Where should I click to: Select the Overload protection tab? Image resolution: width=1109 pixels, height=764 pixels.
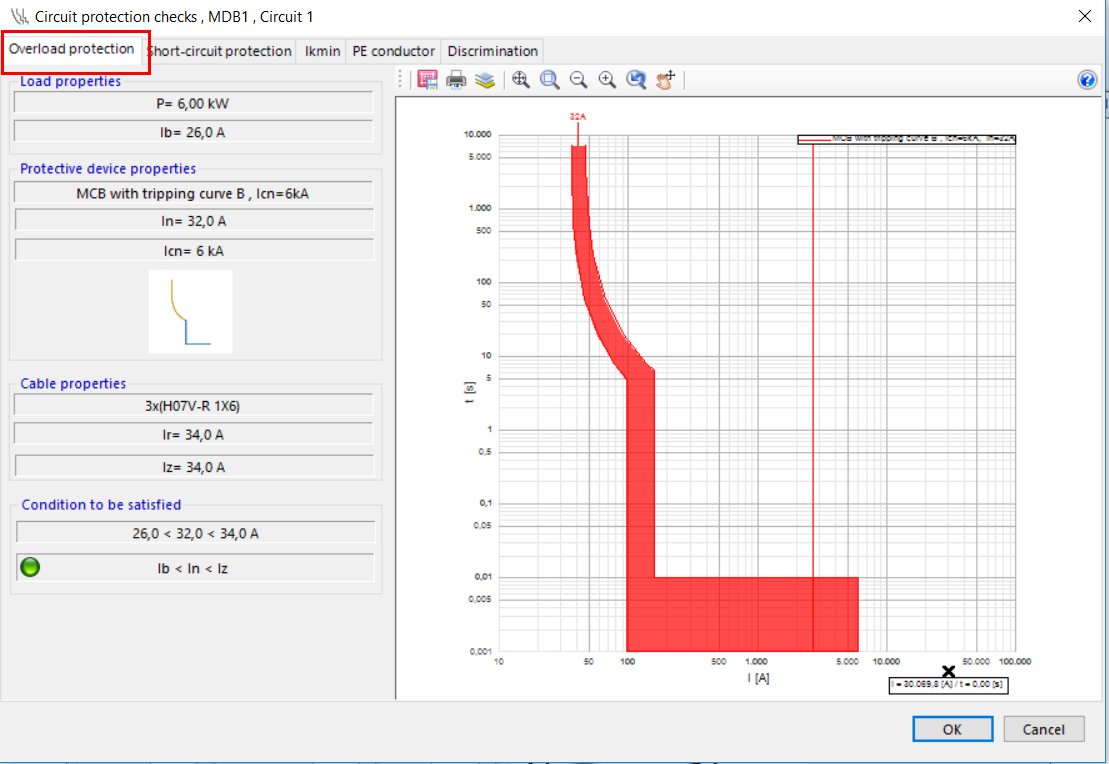coord(72,49)
